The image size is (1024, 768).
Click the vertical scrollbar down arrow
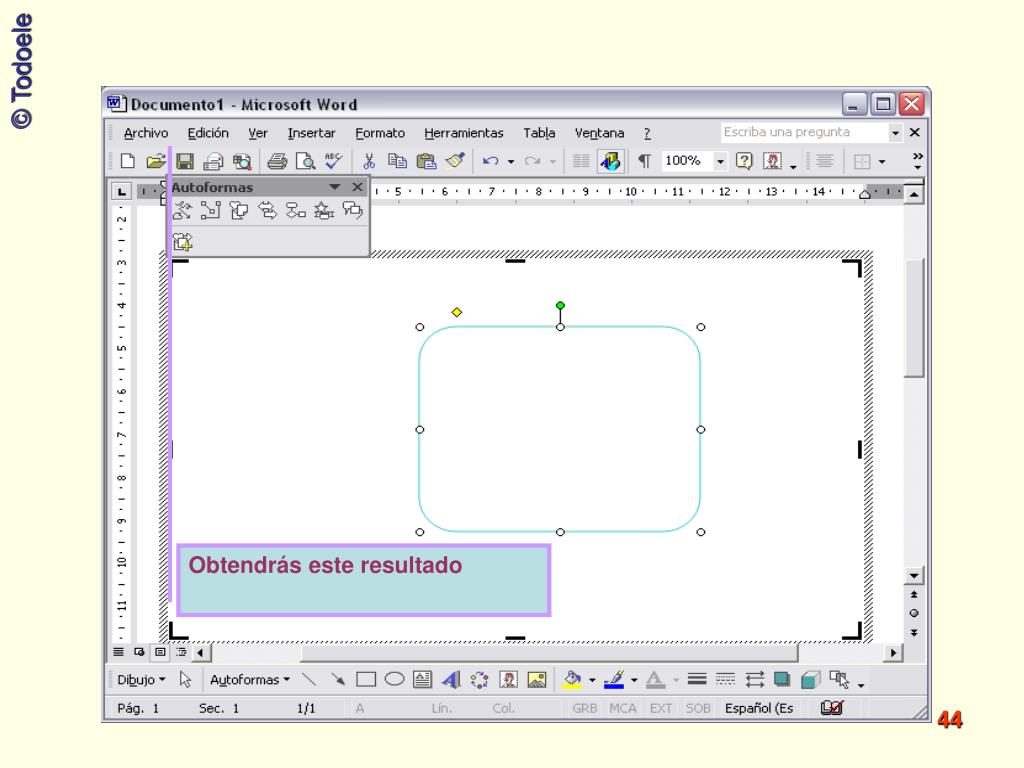pos(914,576)
